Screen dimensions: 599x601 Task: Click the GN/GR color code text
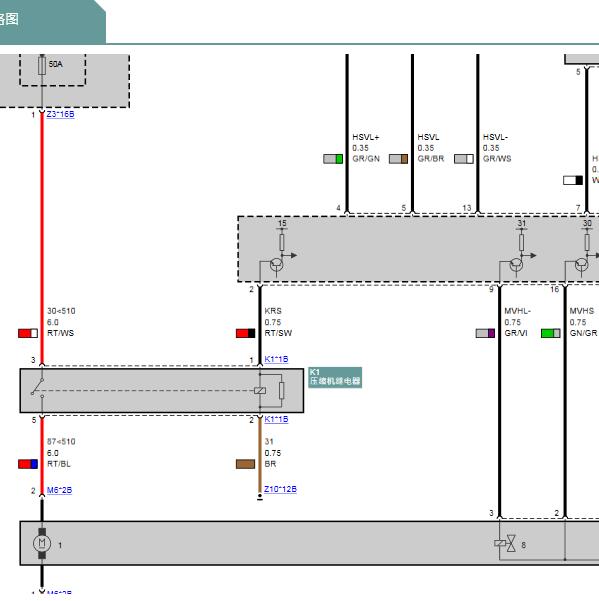pos(583,333)
